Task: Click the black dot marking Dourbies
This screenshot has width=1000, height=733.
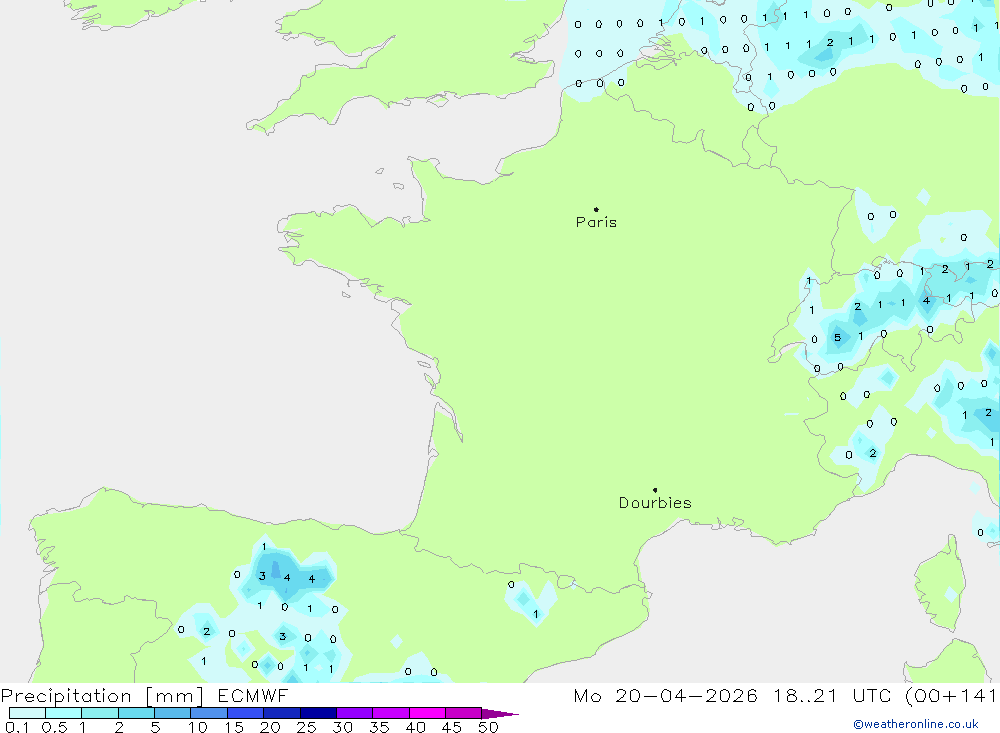Action: (x=655, y=490)
